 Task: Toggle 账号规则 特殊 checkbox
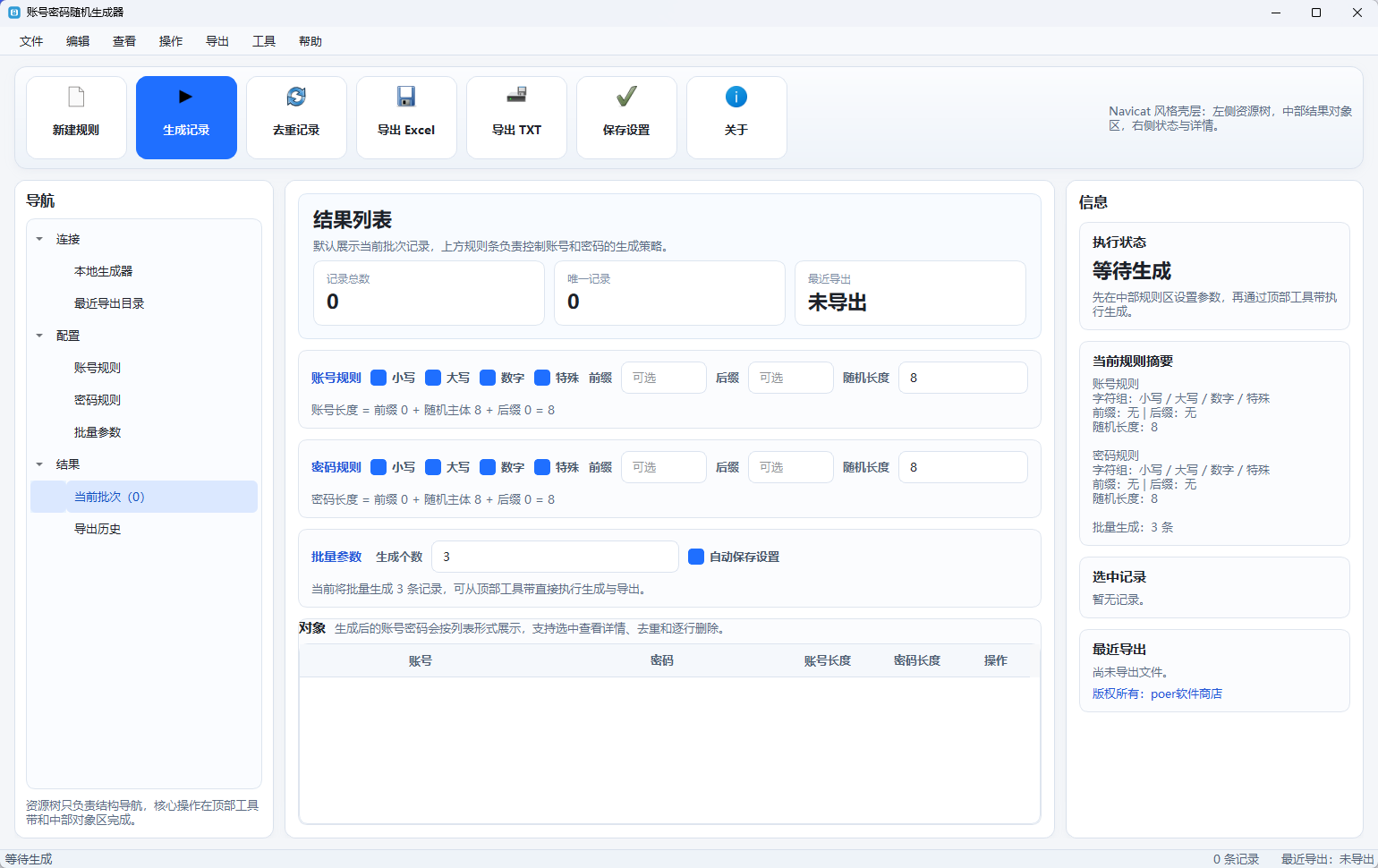542,378
